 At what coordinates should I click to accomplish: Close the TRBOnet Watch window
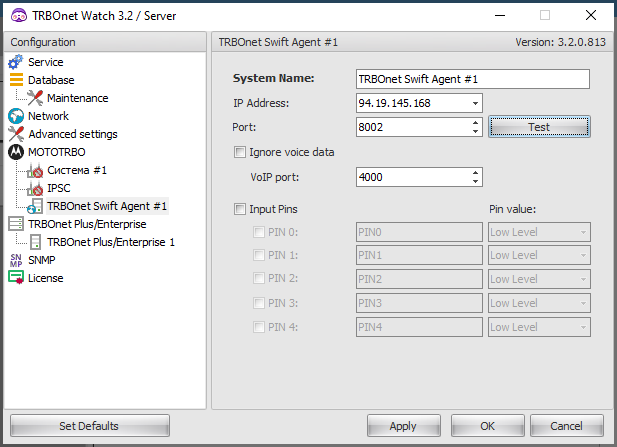click(591, 16)
